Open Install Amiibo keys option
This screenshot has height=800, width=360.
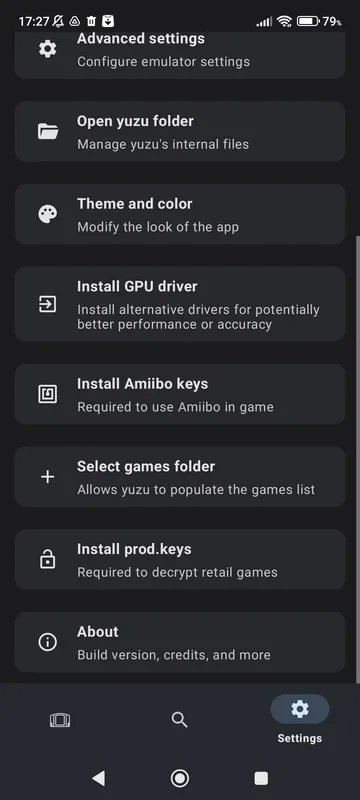pyautogui.click(x=180, y=394)
